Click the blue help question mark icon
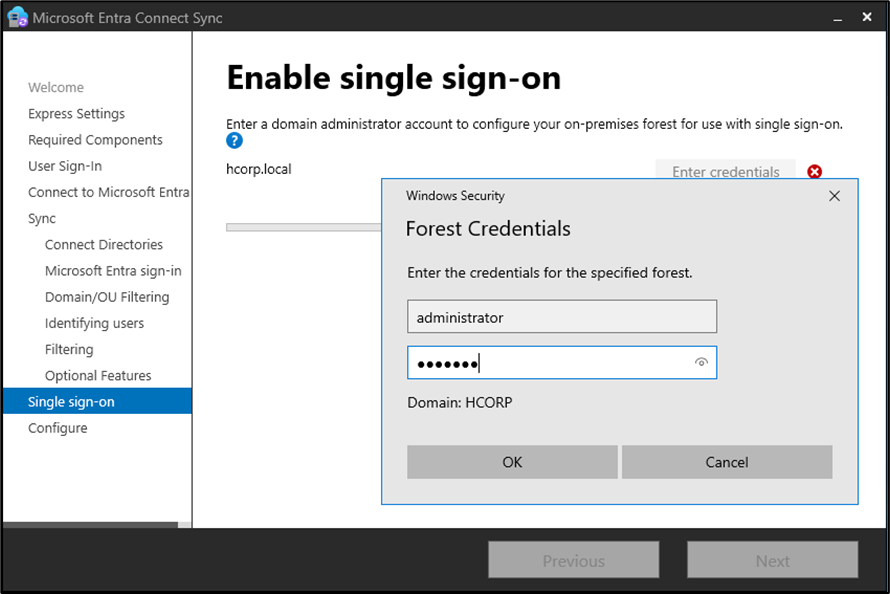 coord(235,141)
